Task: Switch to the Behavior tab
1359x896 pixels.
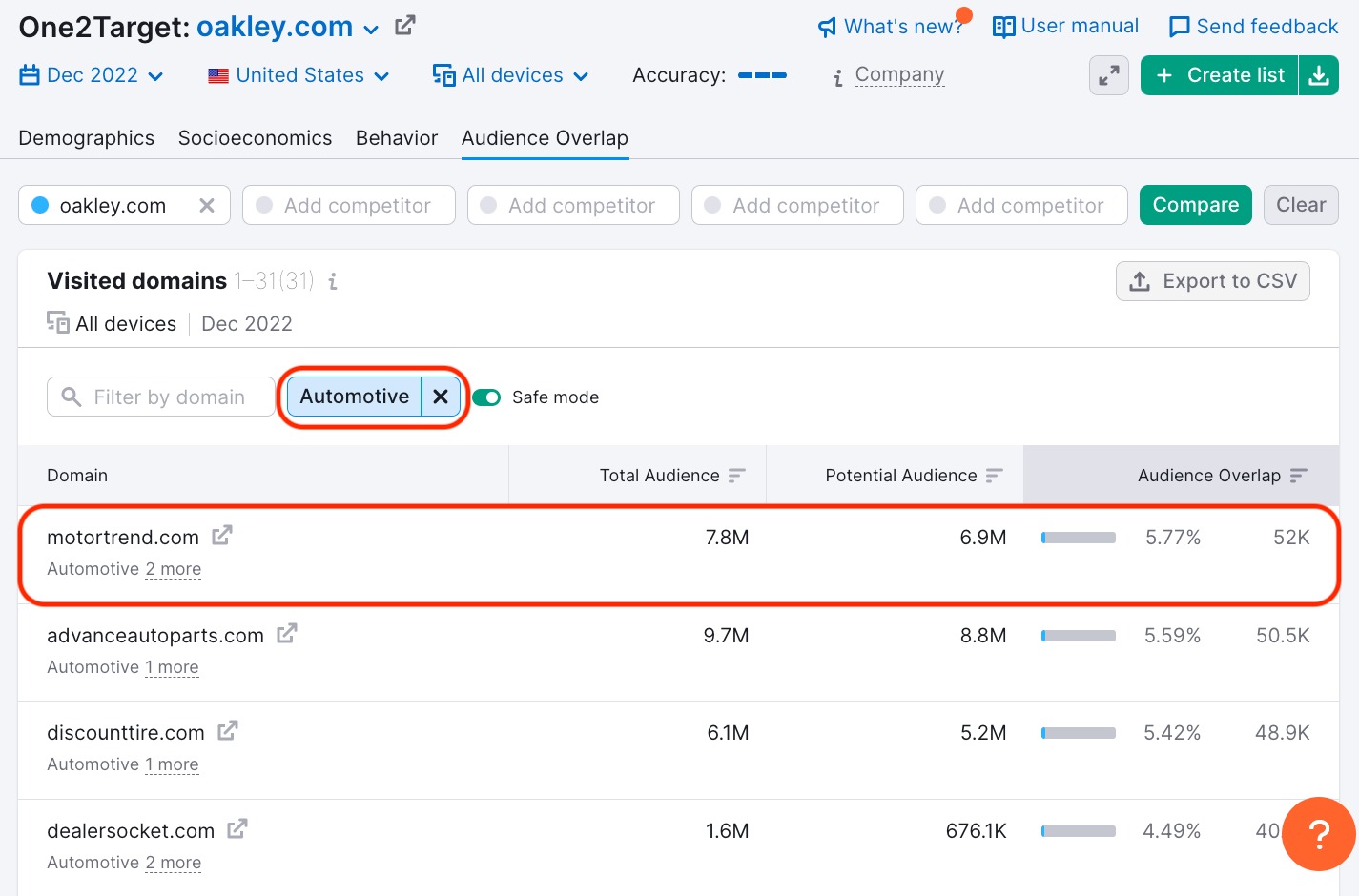Action: [397, 138]
